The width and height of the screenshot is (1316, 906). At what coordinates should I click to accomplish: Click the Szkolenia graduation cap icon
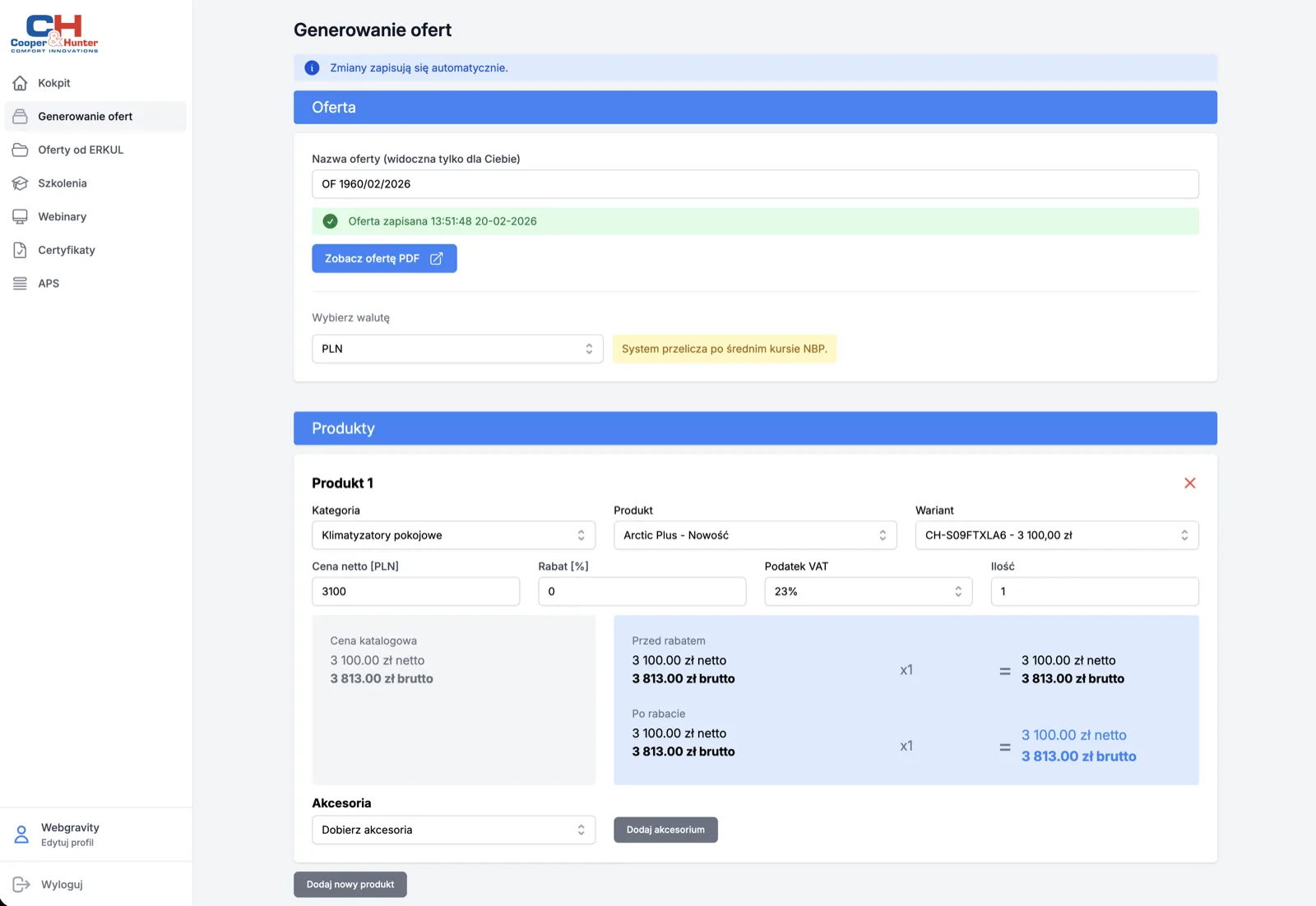pyautogui.click(x=21, y=183)
